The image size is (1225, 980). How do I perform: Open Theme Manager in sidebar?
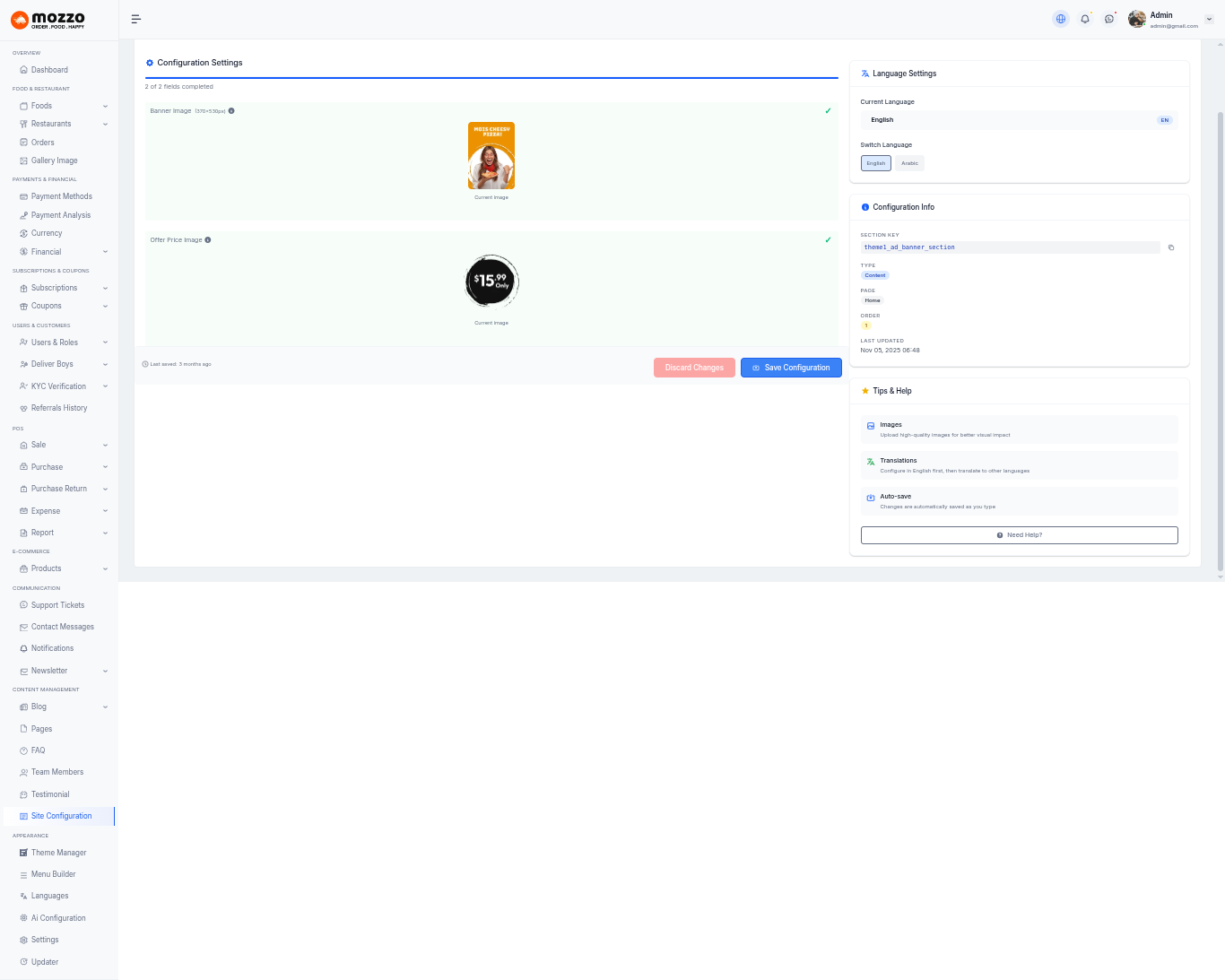(x=58, y=853)
